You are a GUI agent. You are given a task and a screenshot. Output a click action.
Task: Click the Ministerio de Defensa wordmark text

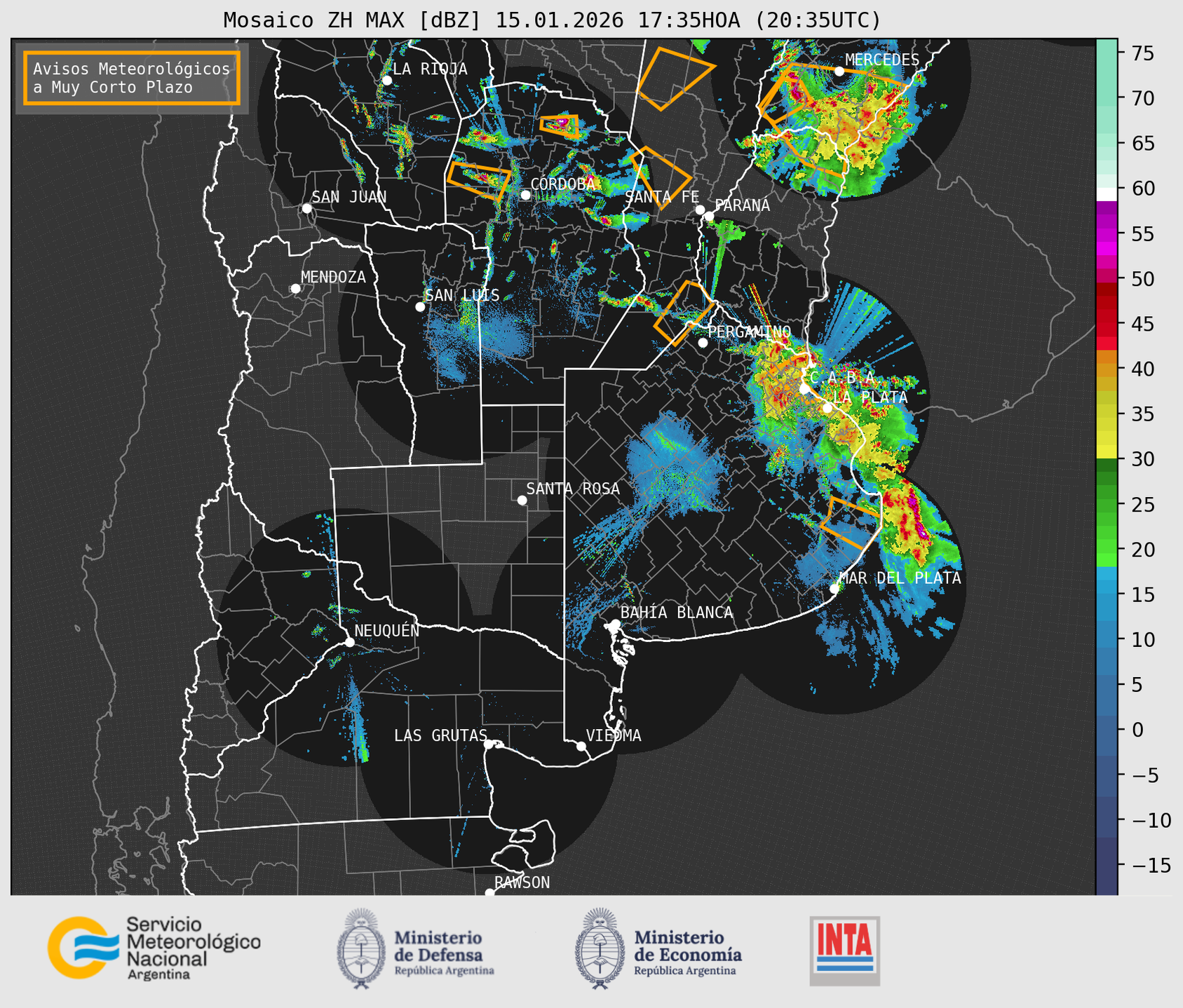(444, 952)
